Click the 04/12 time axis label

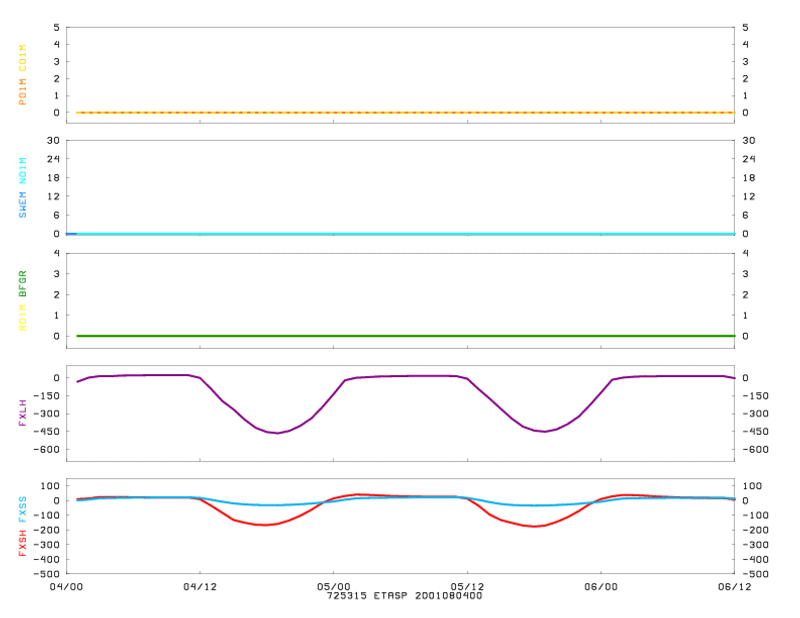click(200, 587)
